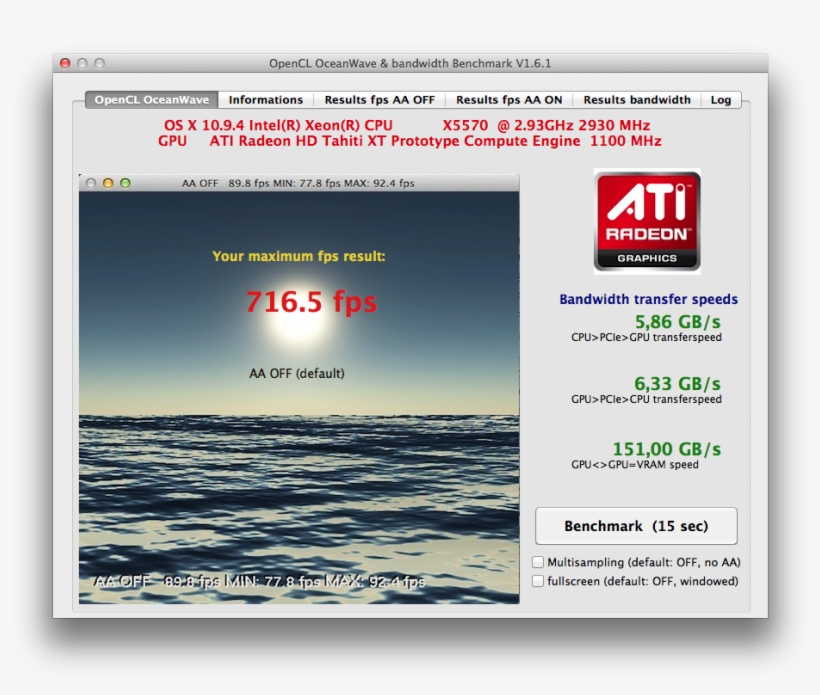Enable the fullscreen checkbox

[x=537, y=581]
